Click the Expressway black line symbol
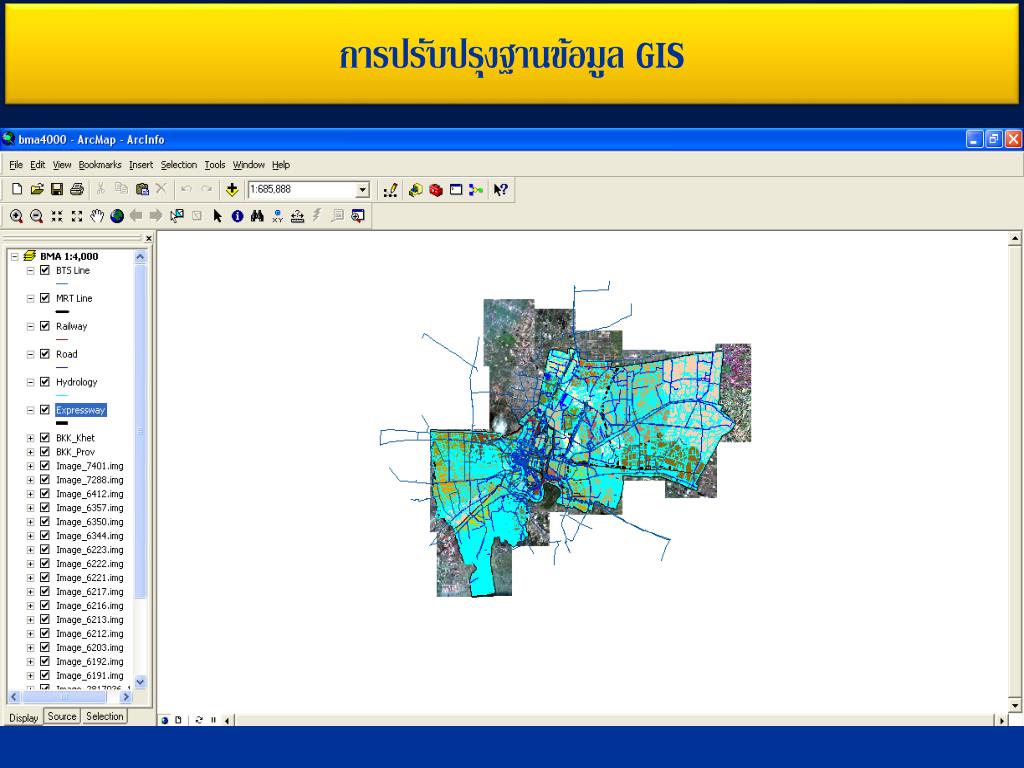This screenshot has height=768, width=1024. coord(62,423)
